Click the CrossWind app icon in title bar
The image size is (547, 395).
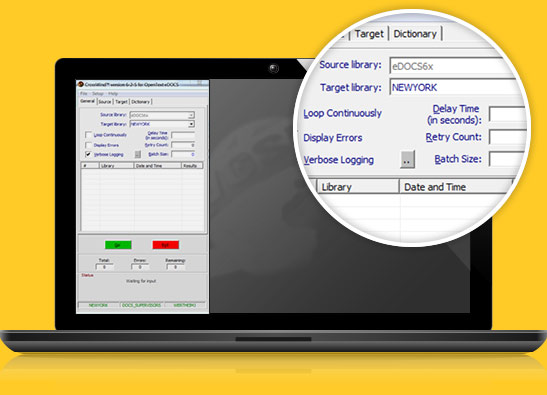point(81,84)
